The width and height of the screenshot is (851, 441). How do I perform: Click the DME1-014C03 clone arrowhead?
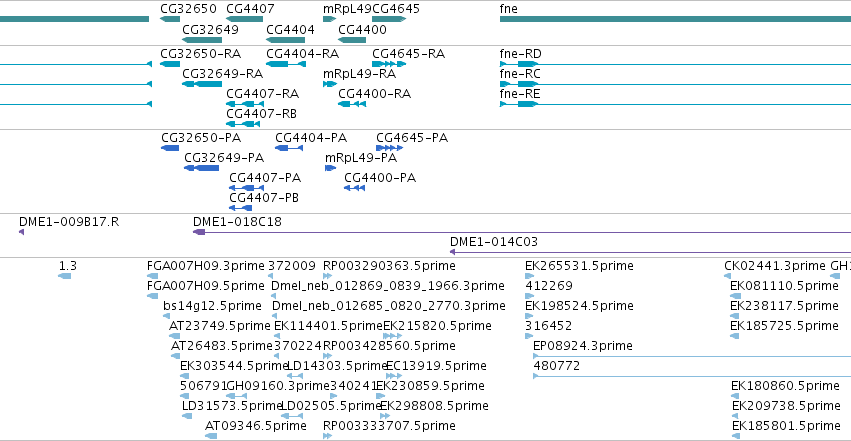click(x=453, y=252)
